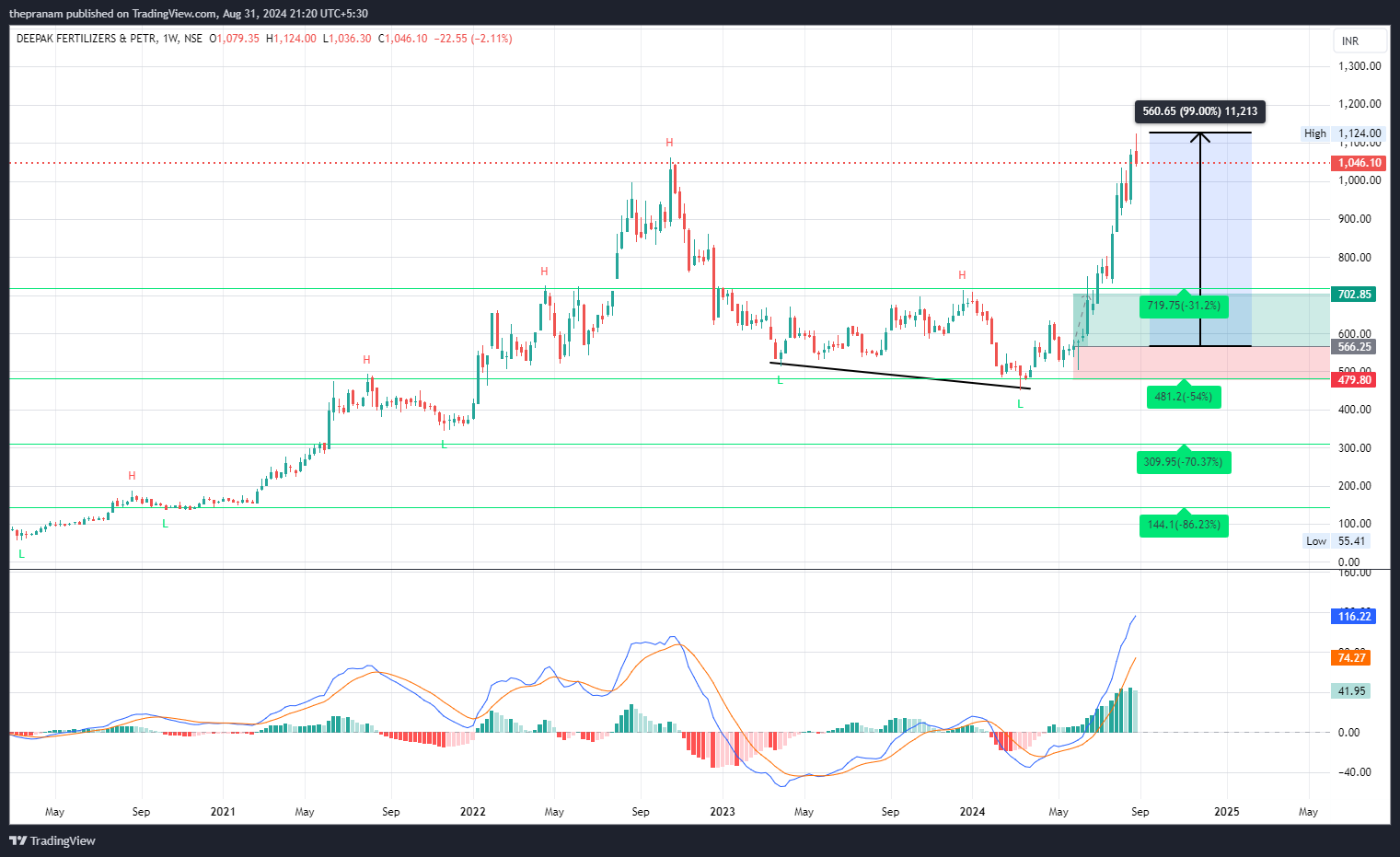The height and width of the screenshot is (857, 1400).
Task: Click the red 479.80 price label
Action: [1354, 380]
